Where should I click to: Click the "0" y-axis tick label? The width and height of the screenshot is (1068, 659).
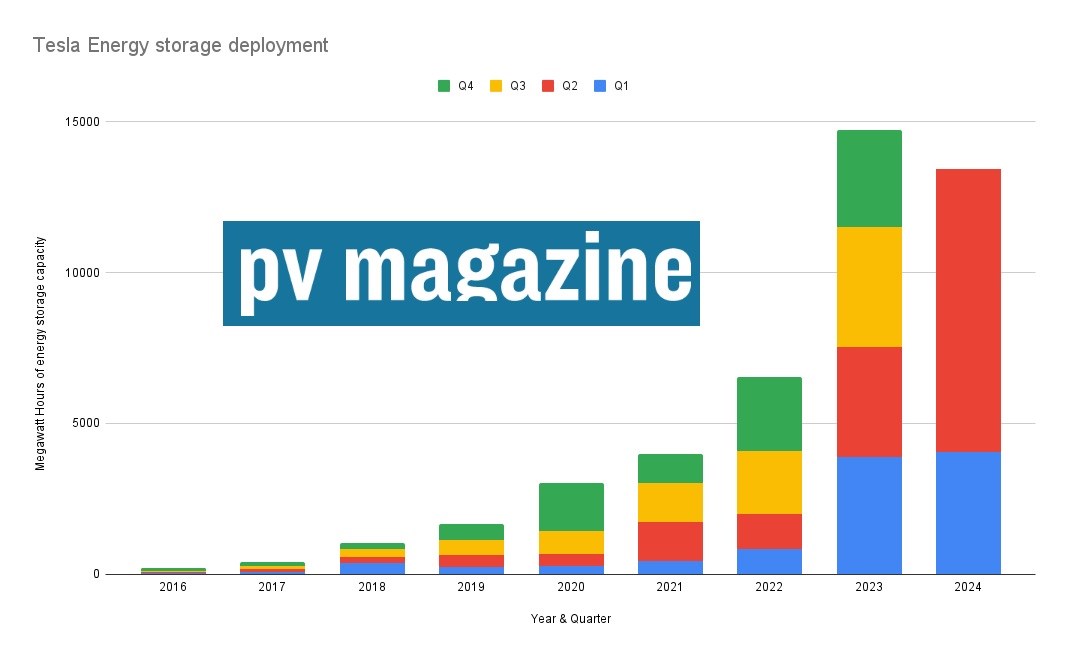coord(97,575)
